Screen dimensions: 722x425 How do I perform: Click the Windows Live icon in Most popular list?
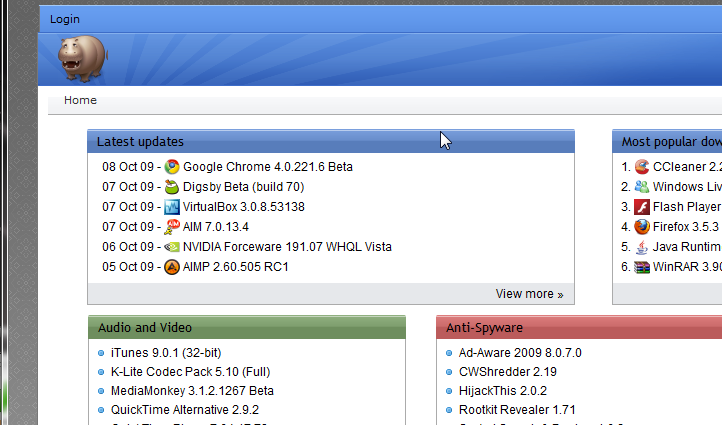(642, 186)
